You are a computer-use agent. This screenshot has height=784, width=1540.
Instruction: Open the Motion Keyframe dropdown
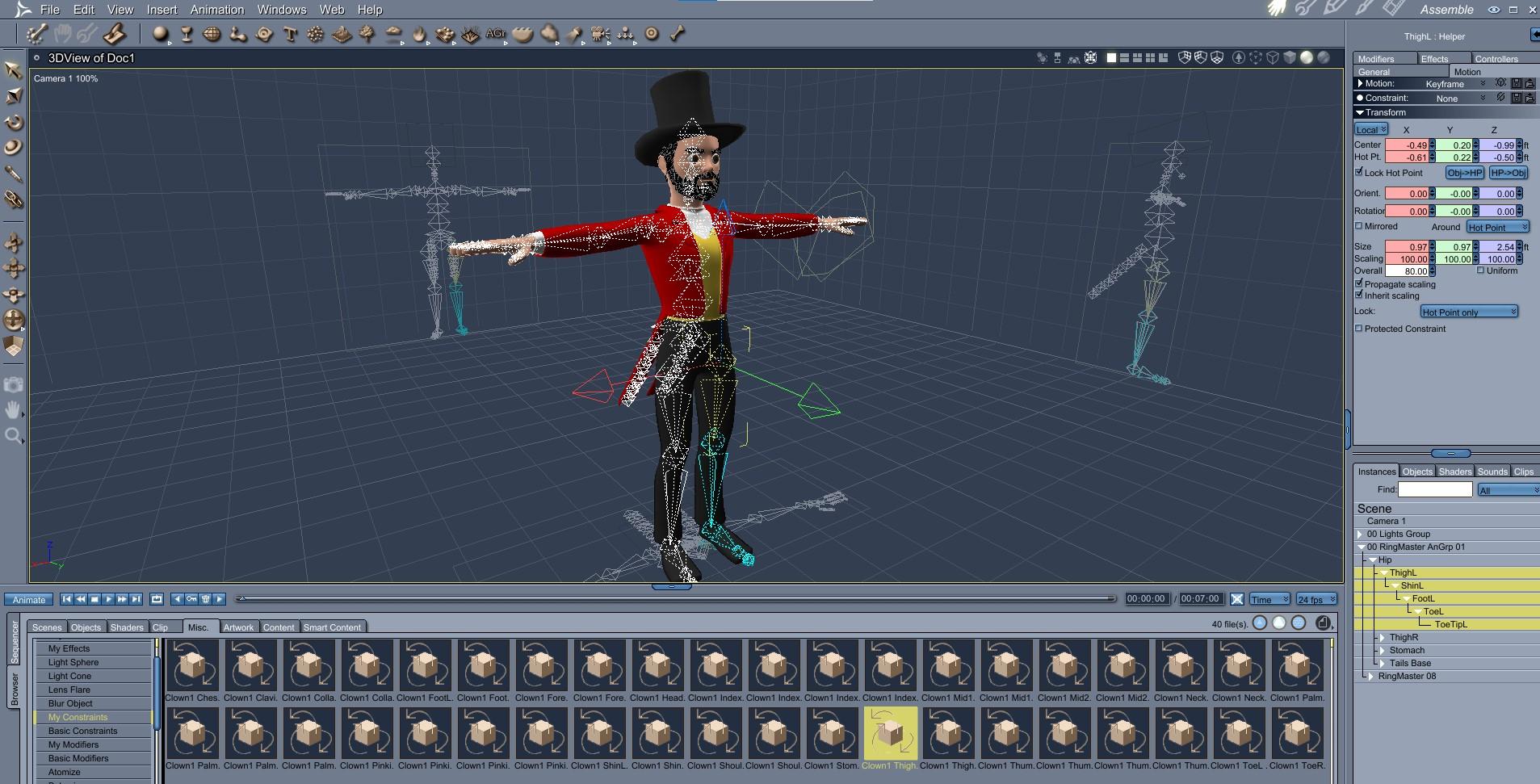coord(1454,84)
